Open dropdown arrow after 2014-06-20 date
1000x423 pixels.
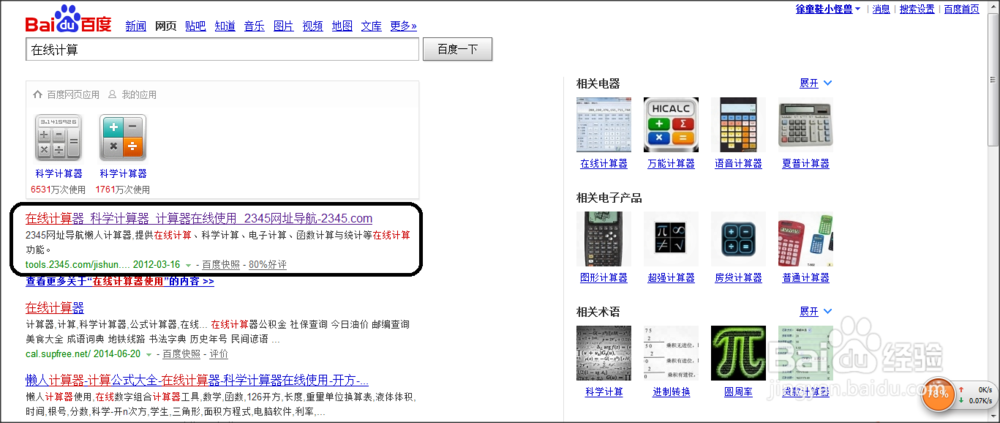tap(149, 354)
